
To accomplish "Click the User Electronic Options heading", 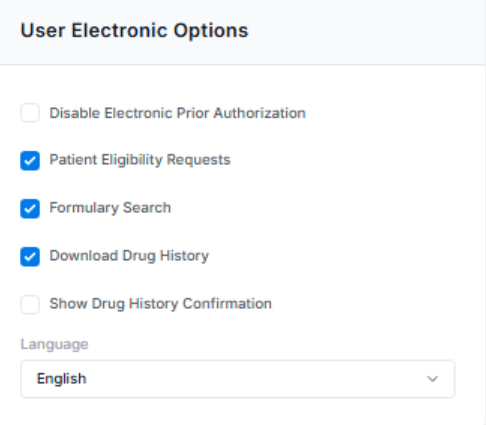I will pos(135,31).
